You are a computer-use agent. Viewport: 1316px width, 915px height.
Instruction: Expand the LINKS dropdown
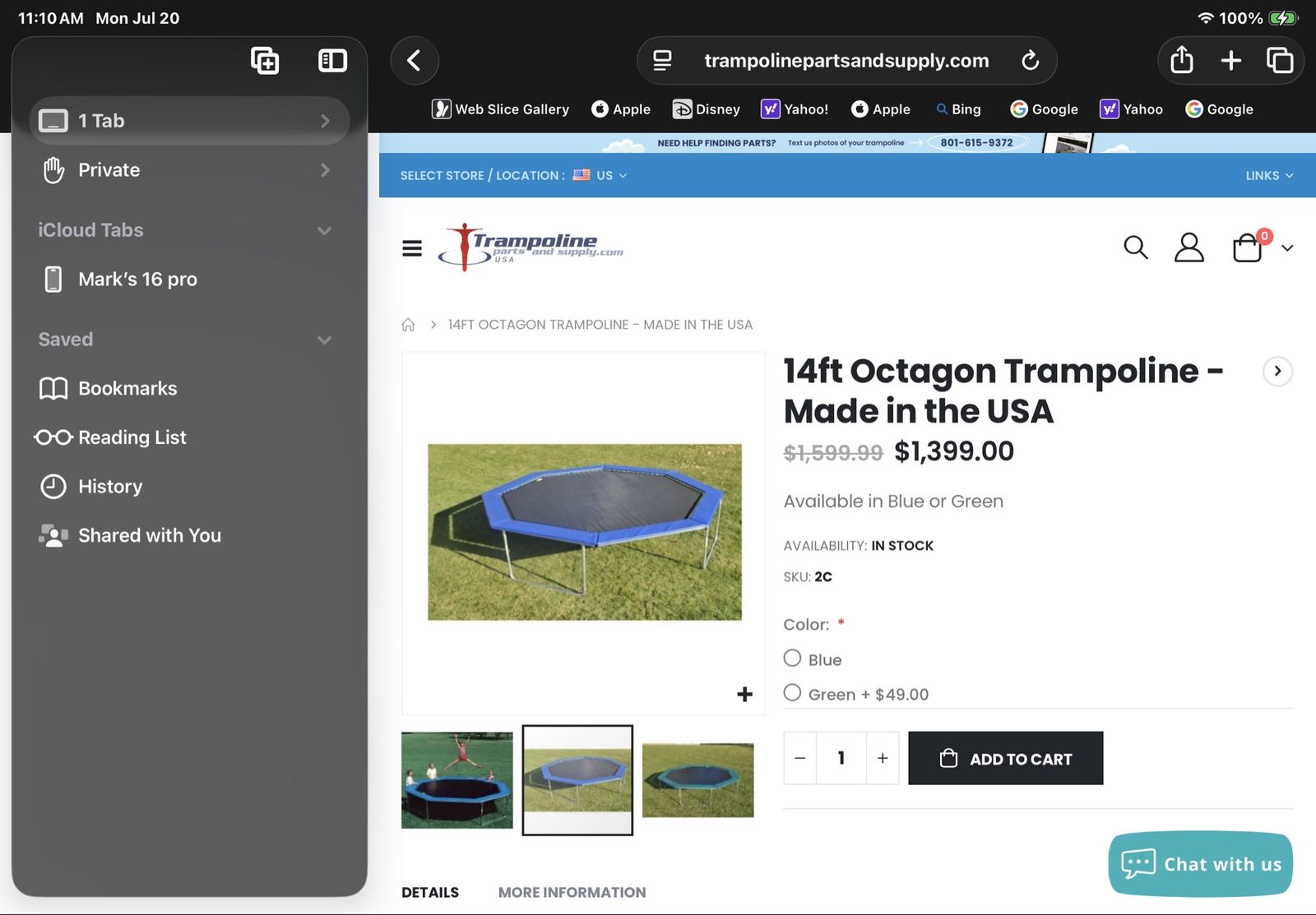coord(1269,175)
